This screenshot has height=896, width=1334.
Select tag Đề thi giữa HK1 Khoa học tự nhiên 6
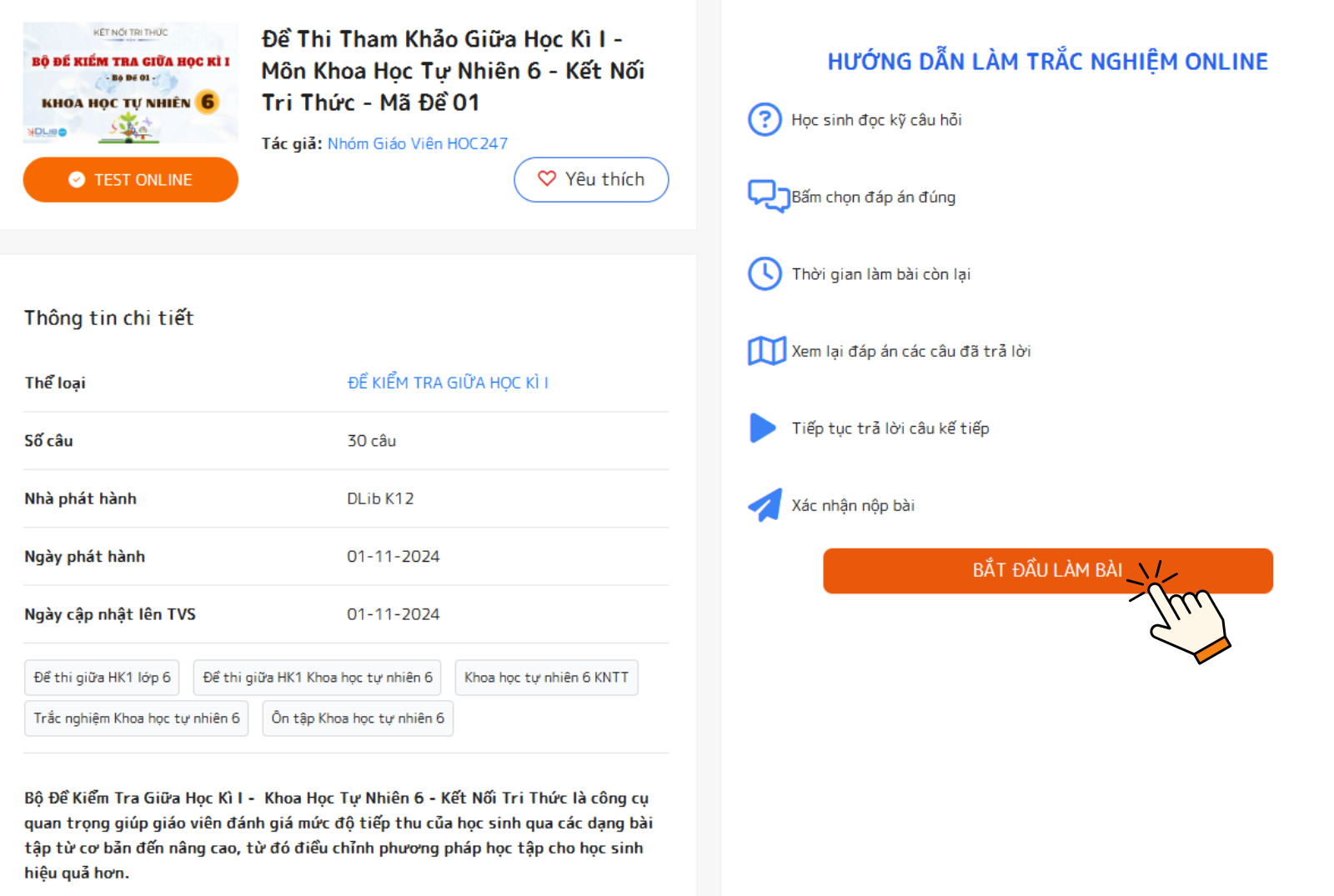(318, 678)
